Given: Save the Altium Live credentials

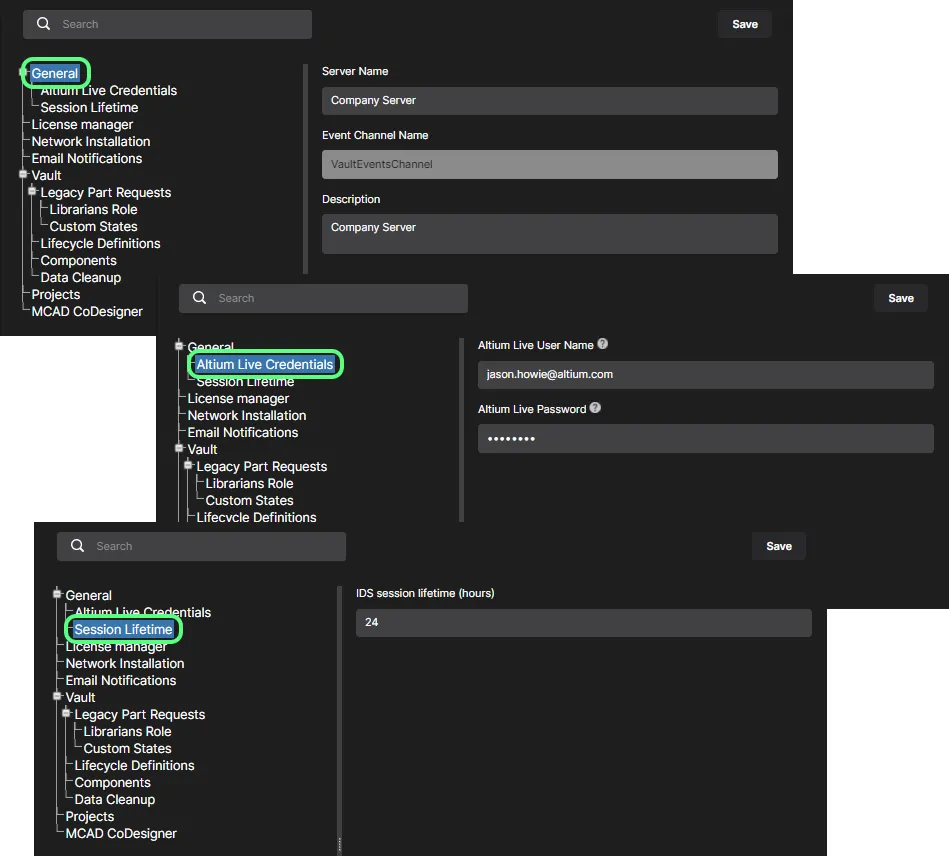Looking at the screenshot, I should click(x=901, y=298).
